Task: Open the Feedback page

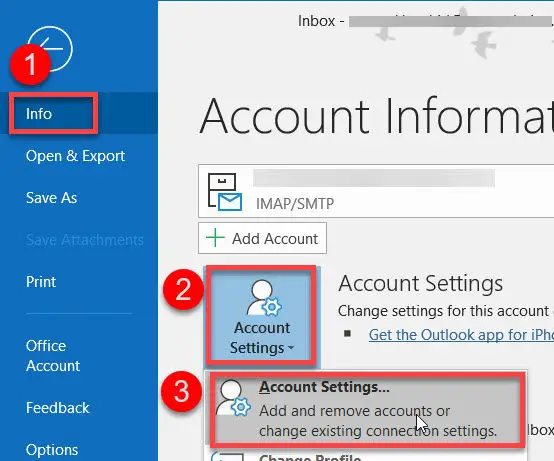Action: click(58, 408)
